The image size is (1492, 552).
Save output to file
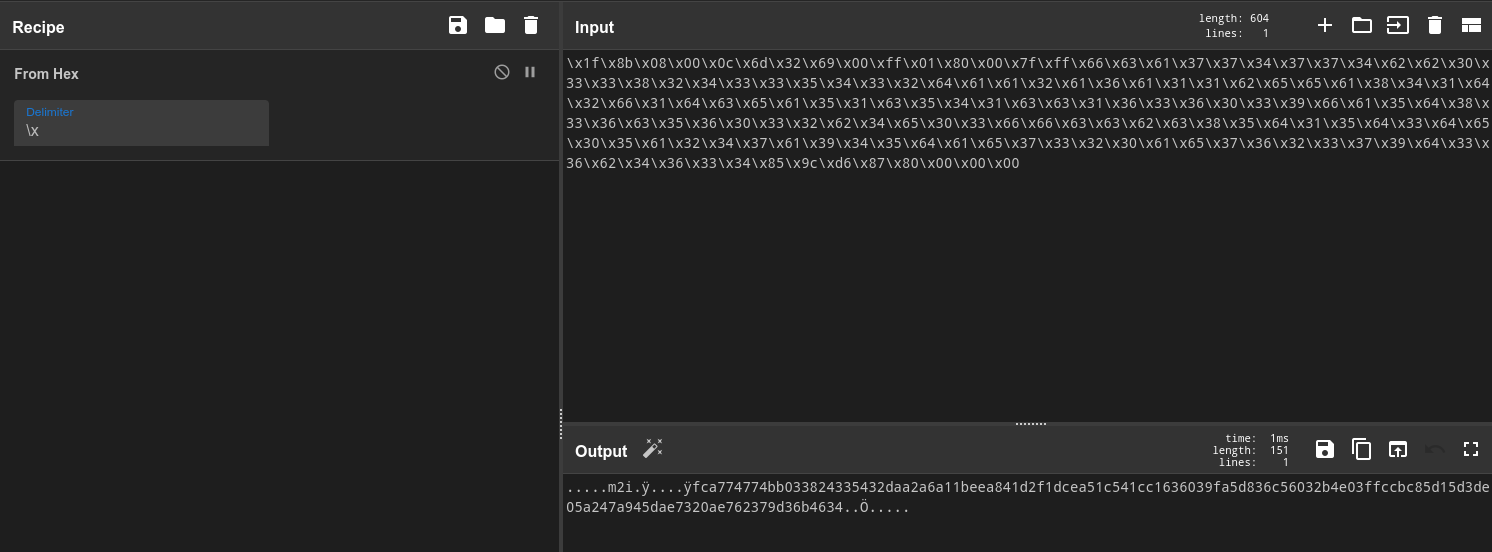point(1325,449)
